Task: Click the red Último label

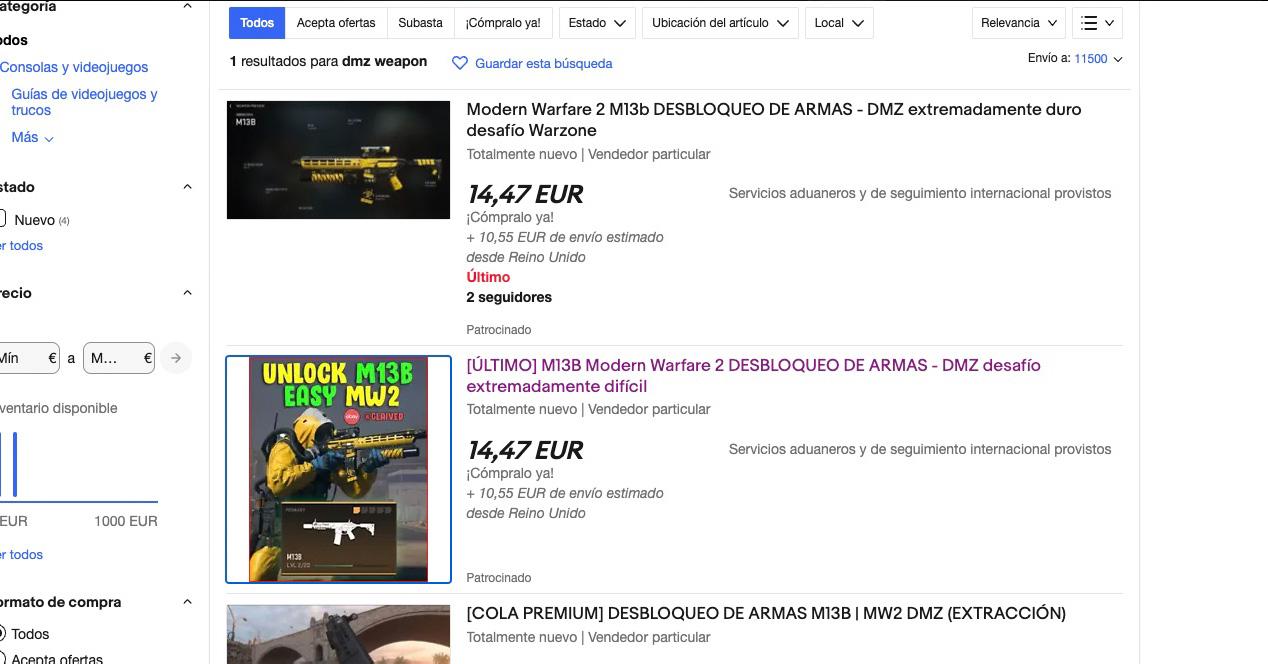Action: pos(488,277)
